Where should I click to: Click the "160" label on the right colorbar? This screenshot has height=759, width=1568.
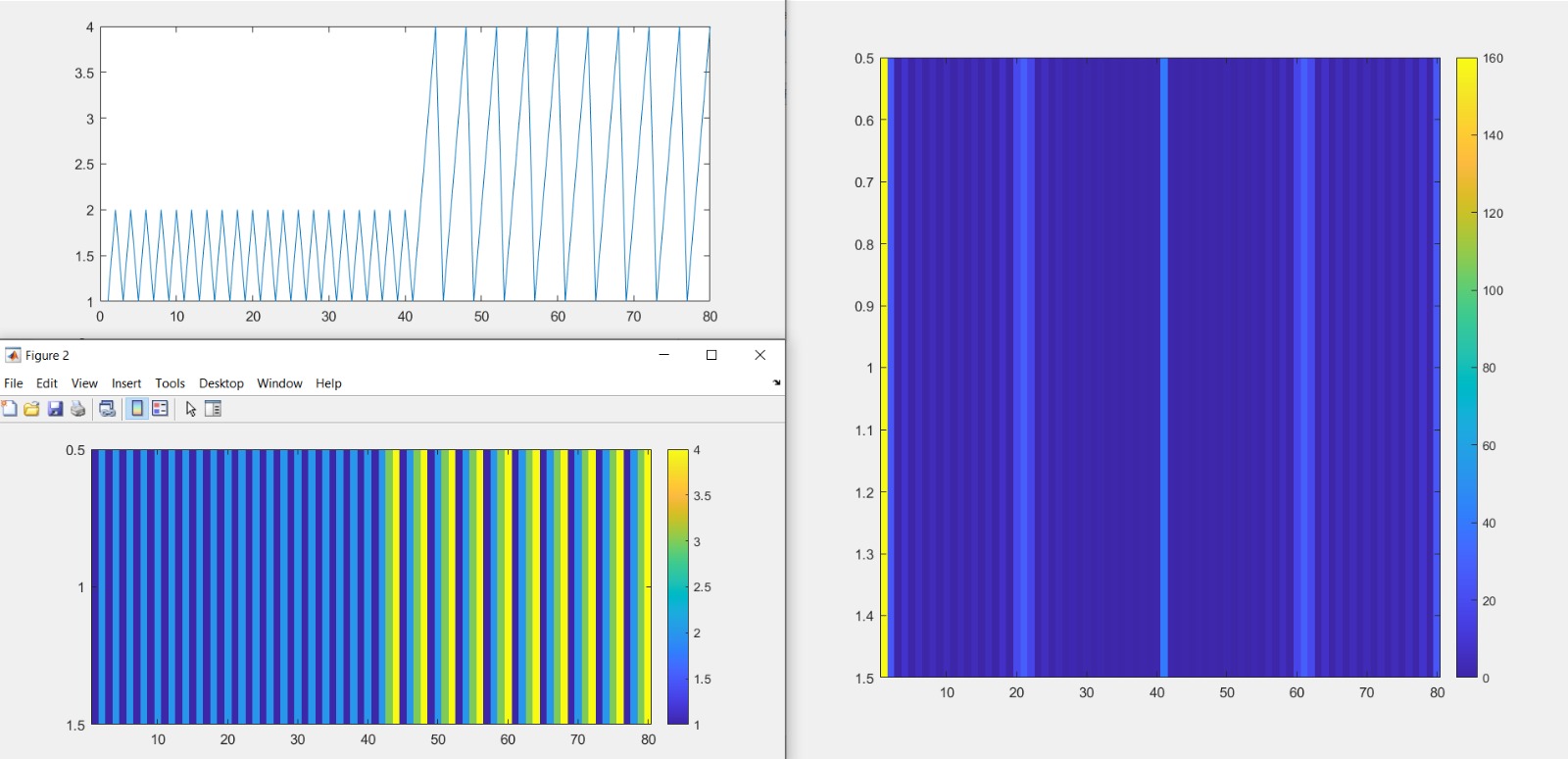tap(1493, 59)
